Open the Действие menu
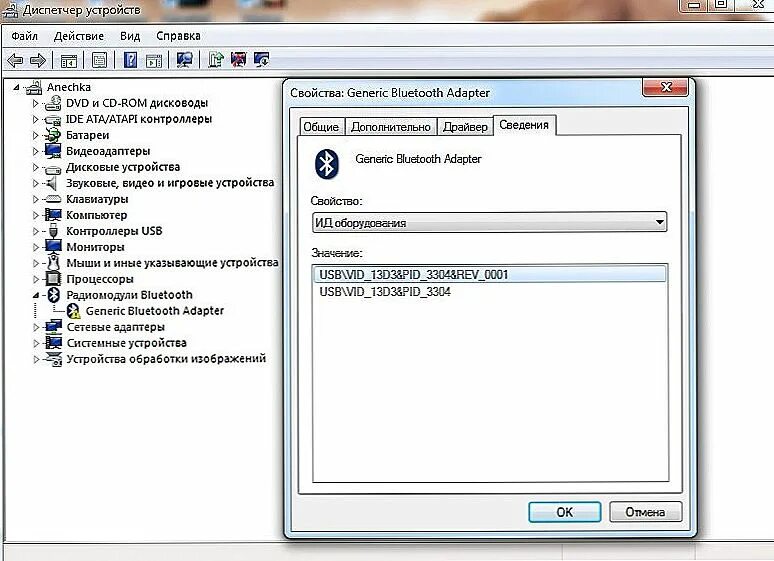 [x=79, y=36]
